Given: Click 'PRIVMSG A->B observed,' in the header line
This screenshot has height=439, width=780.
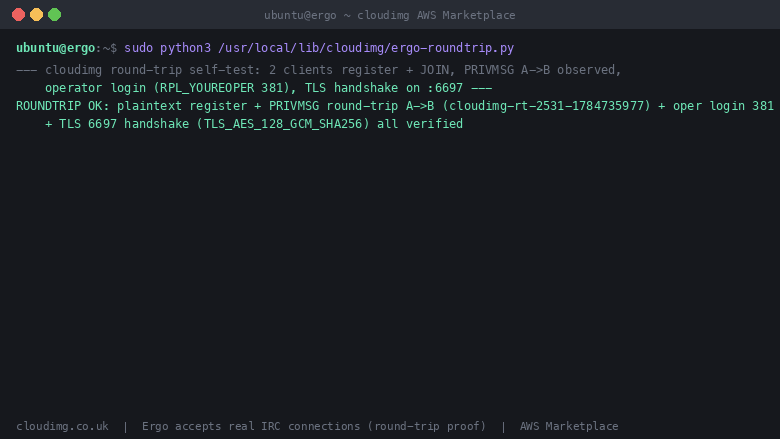Looking at the screenshot, I should (x=543, y=70).
